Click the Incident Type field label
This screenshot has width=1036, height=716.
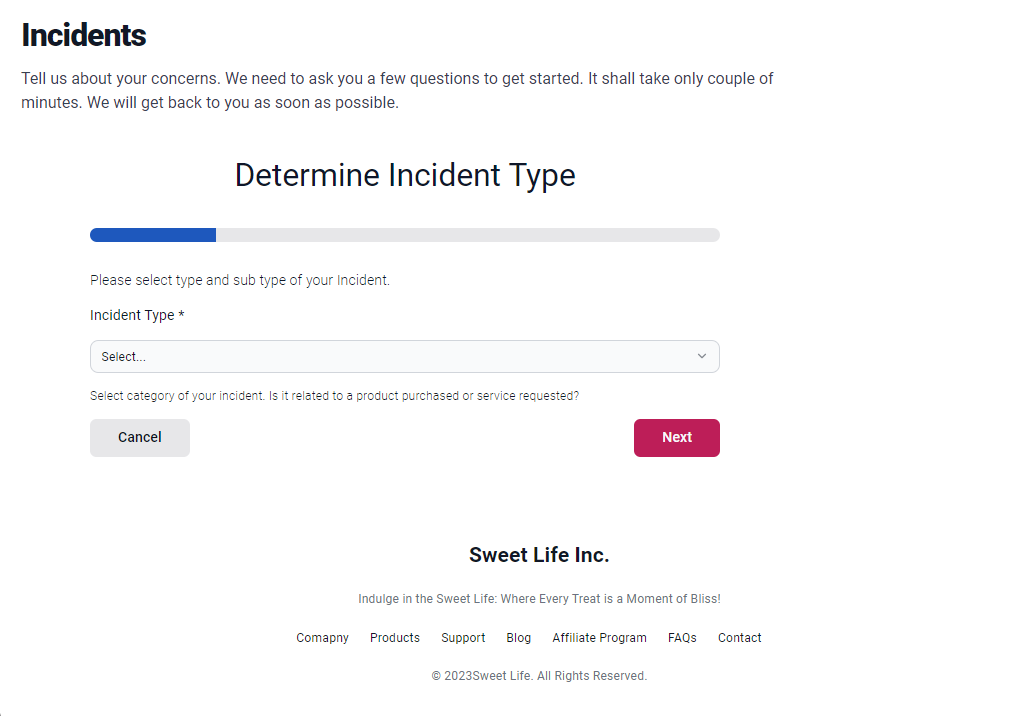pyautogui.click(x=137, y=315)
